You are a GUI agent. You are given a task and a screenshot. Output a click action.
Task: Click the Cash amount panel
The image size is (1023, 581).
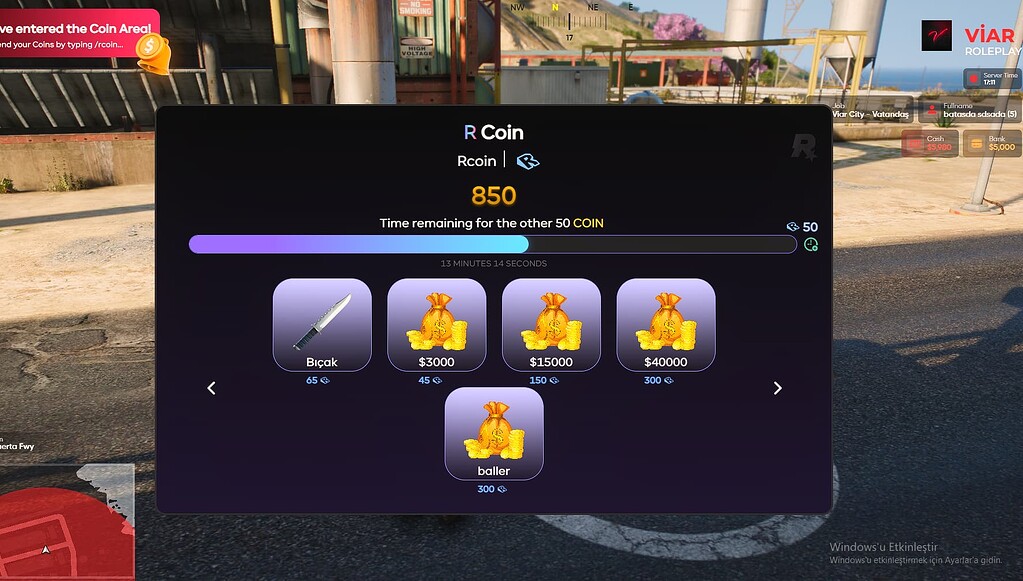[930, 143]
